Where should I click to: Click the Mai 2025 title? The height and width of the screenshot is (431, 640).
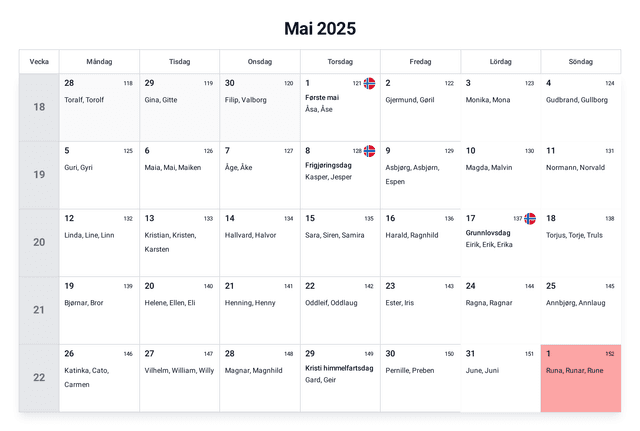pos(320,28)
